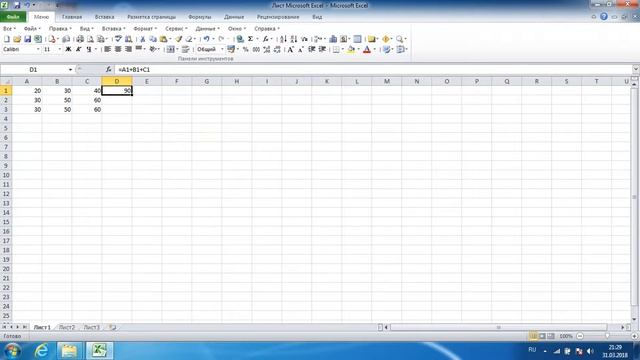Increase decimal places

click(x=267, y=49)
